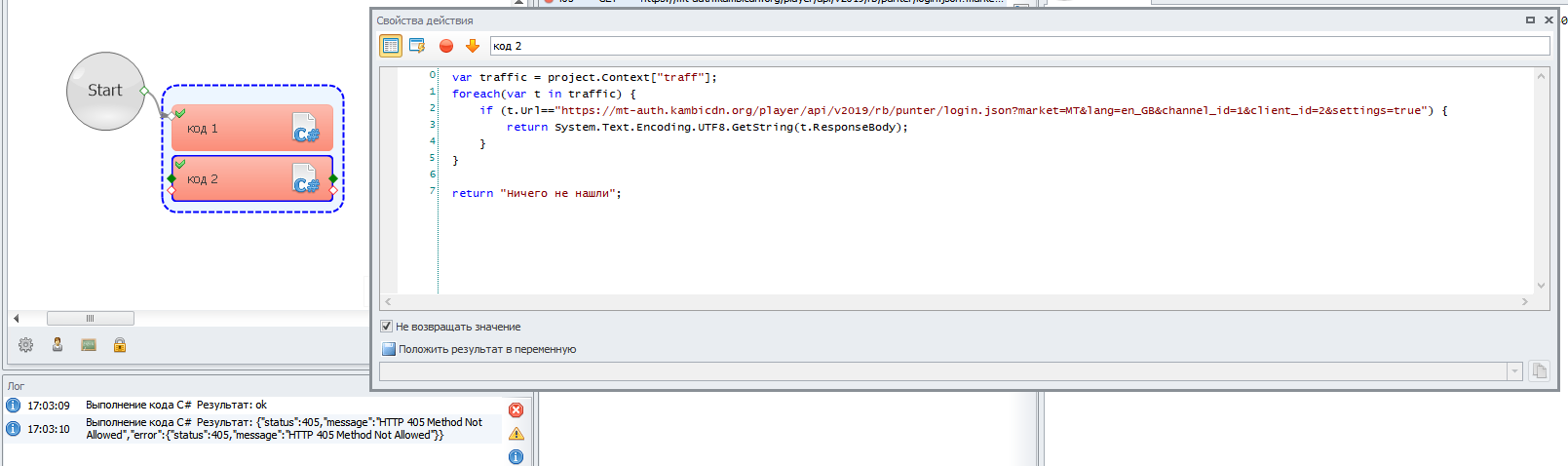Click the orange down-arrow icon

coord(473,46)
